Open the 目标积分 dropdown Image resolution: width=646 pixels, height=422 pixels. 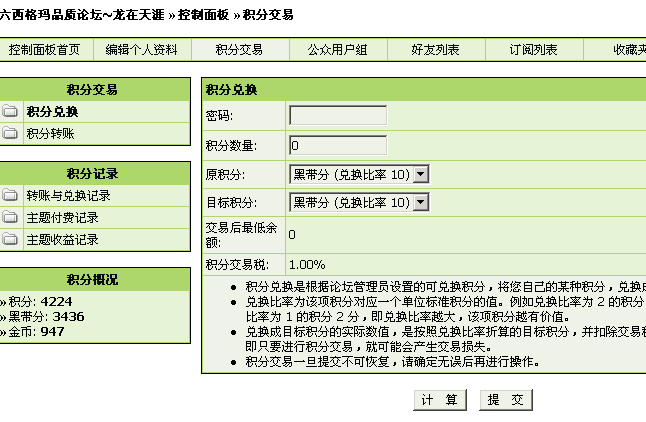tap(358, 203)
